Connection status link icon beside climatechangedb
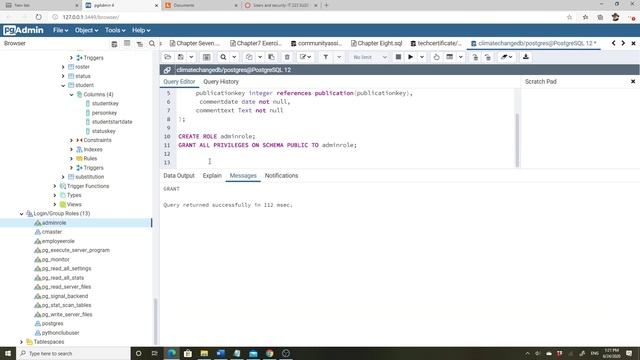Screen dimensions: 640x360 point(167,70)
